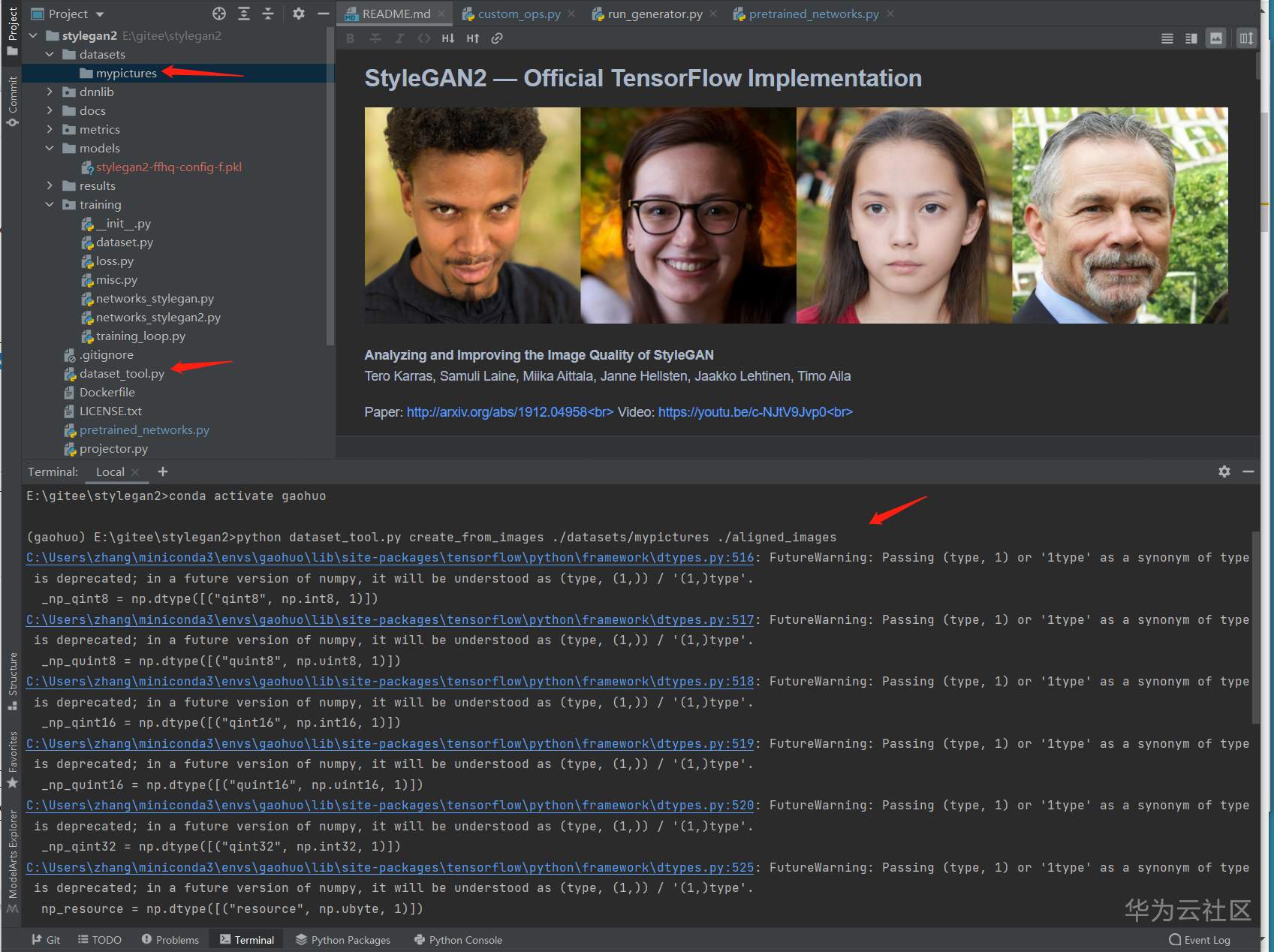
Task: Collapse the stylegan2 root folder
Action: [33, 35]
